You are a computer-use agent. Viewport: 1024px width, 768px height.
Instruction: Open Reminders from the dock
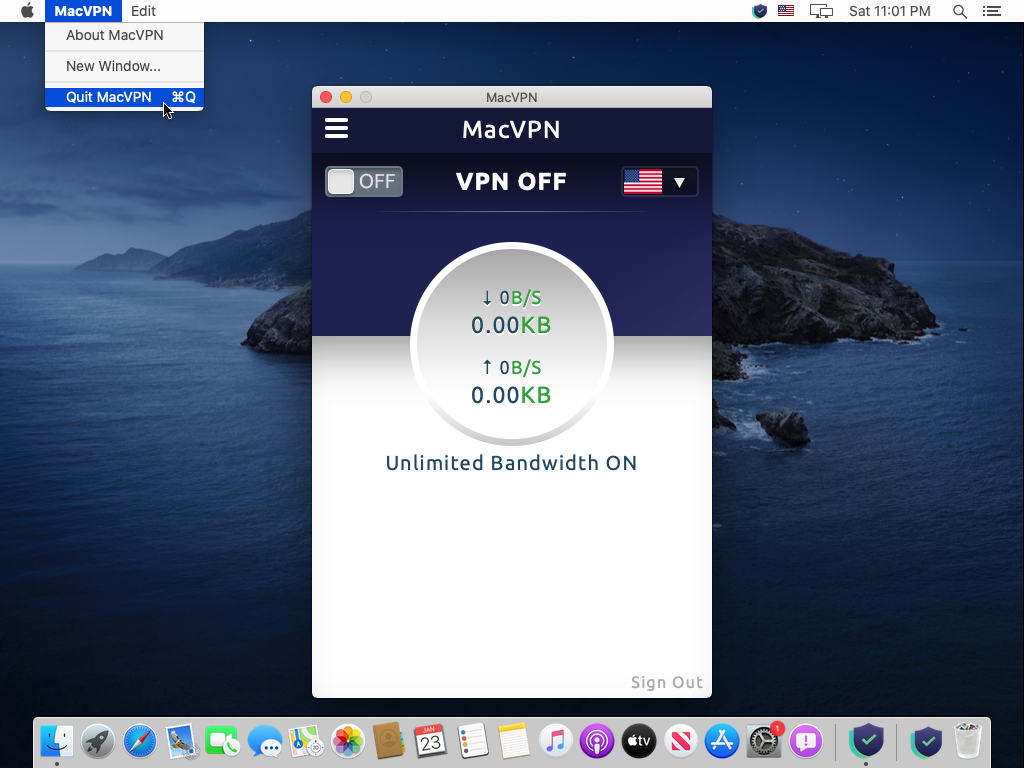coord(472,741)
